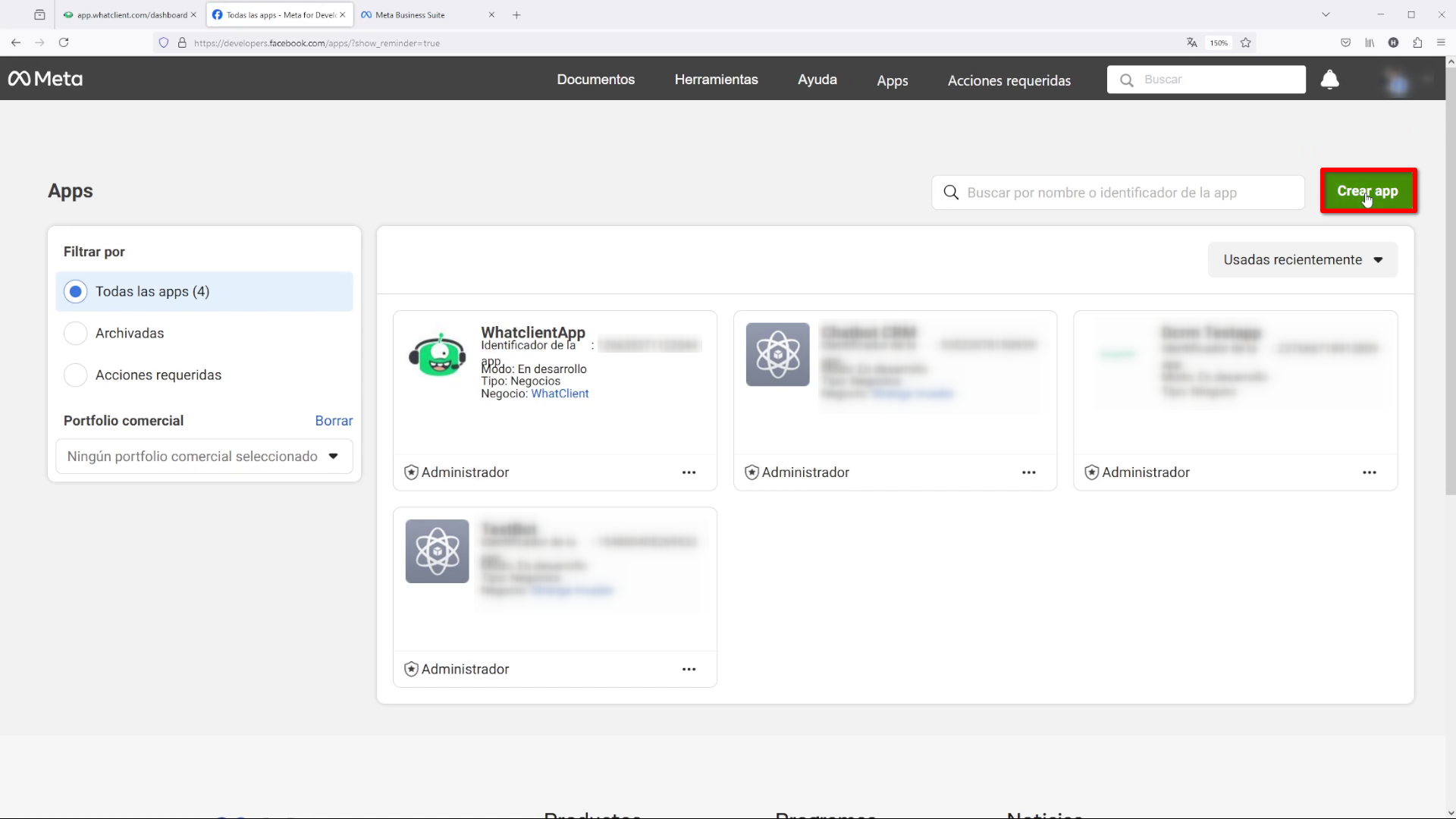Expand the Ningún portfolio comercial seleccionado dropdown

204,457
